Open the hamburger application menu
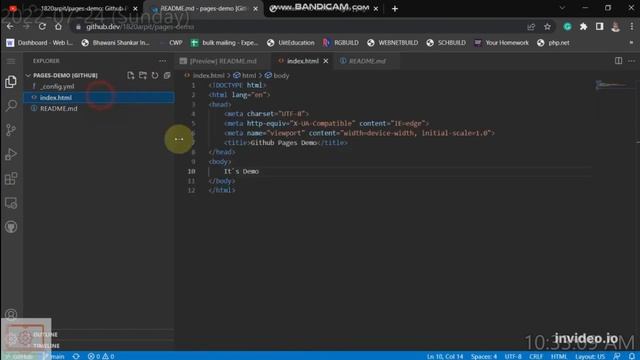 click(x=11, y=61)
